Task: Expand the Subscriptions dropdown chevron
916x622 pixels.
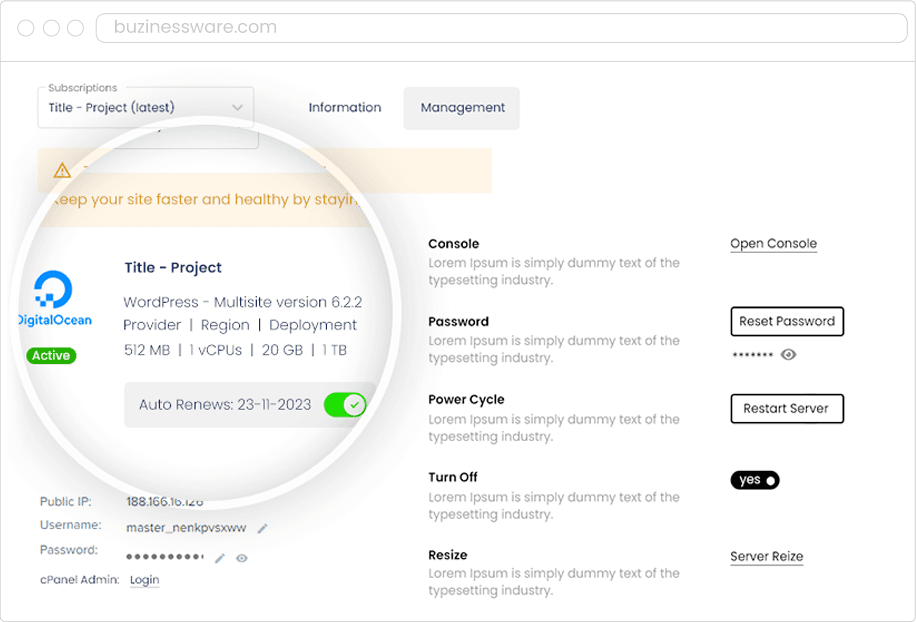Action: [237, 108]
